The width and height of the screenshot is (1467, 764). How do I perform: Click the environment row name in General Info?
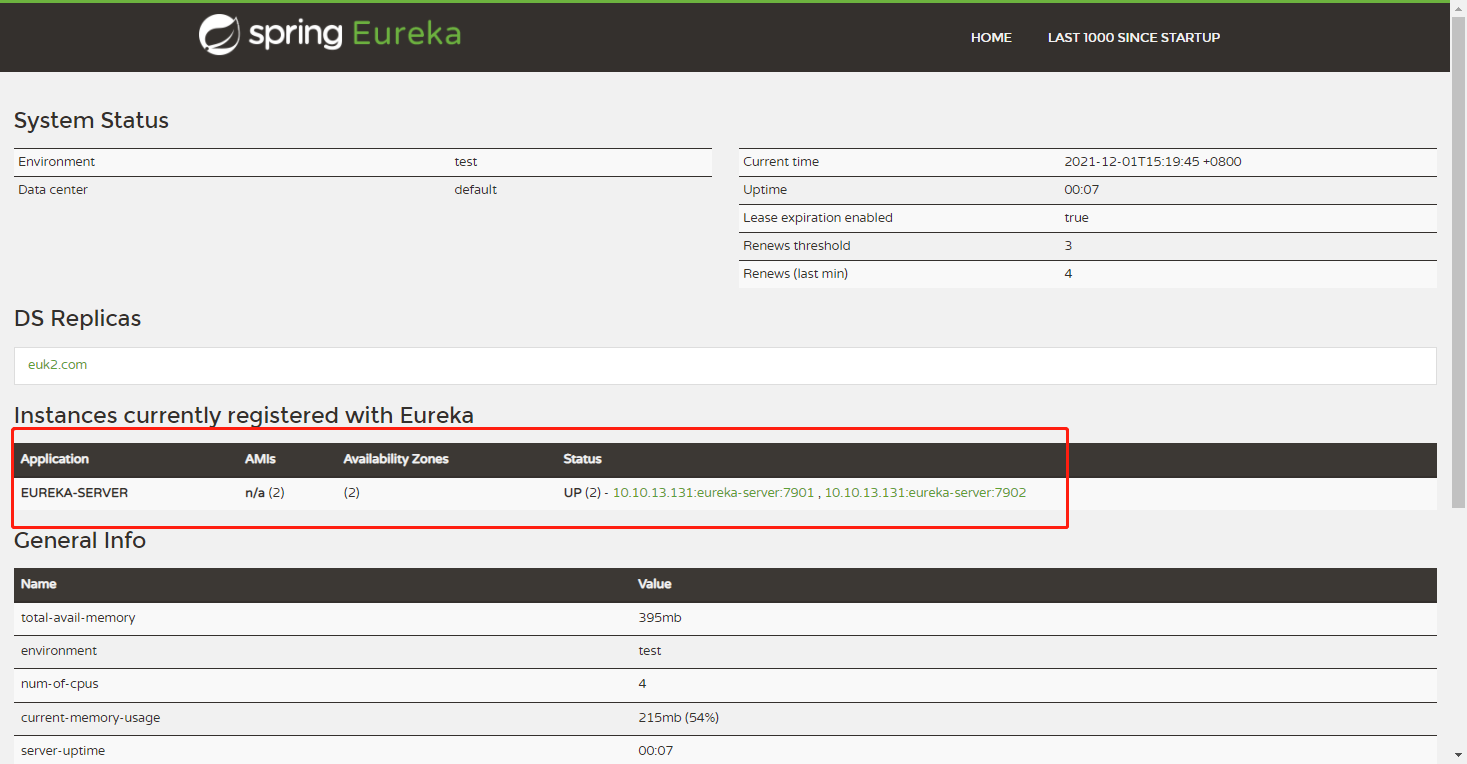(58, 651)
